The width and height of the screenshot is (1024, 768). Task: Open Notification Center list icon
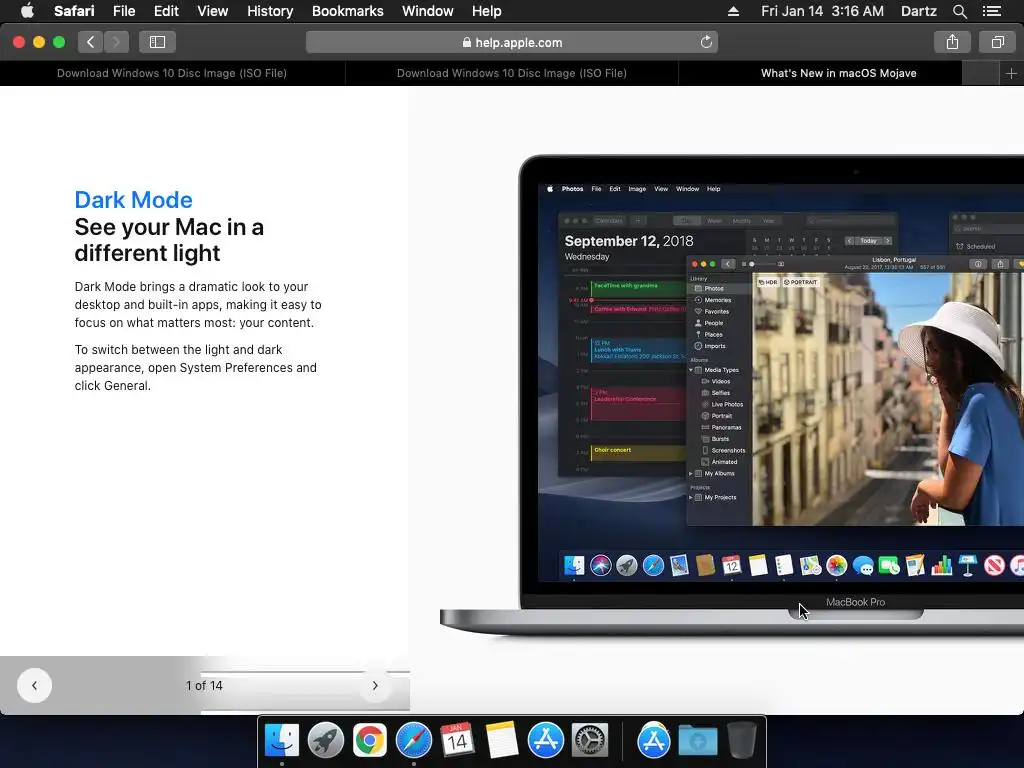coord(991,11)
